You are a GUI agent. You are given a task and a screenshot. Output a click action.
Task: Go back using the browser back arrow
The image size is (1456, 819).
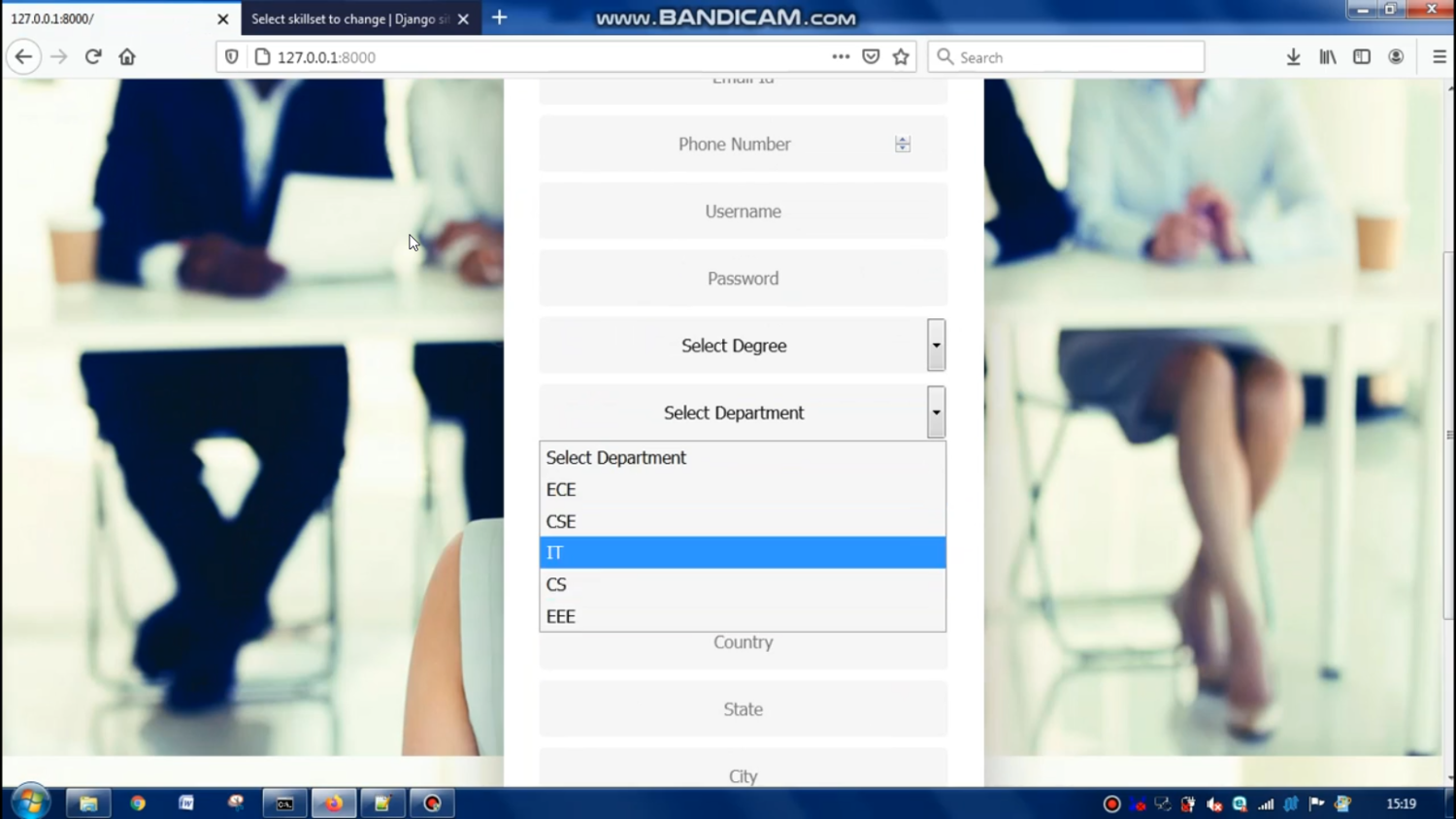23,57
